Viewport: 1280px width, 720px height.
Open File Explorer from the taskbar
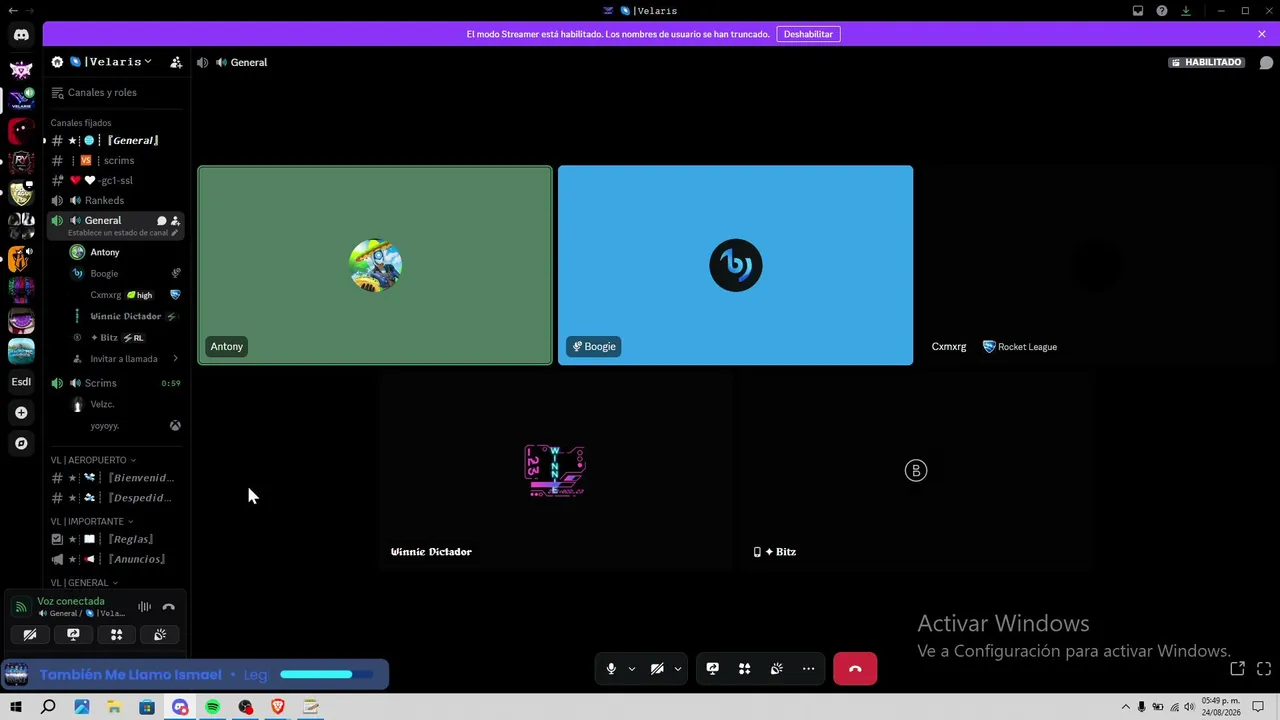[x=114, y=707]
